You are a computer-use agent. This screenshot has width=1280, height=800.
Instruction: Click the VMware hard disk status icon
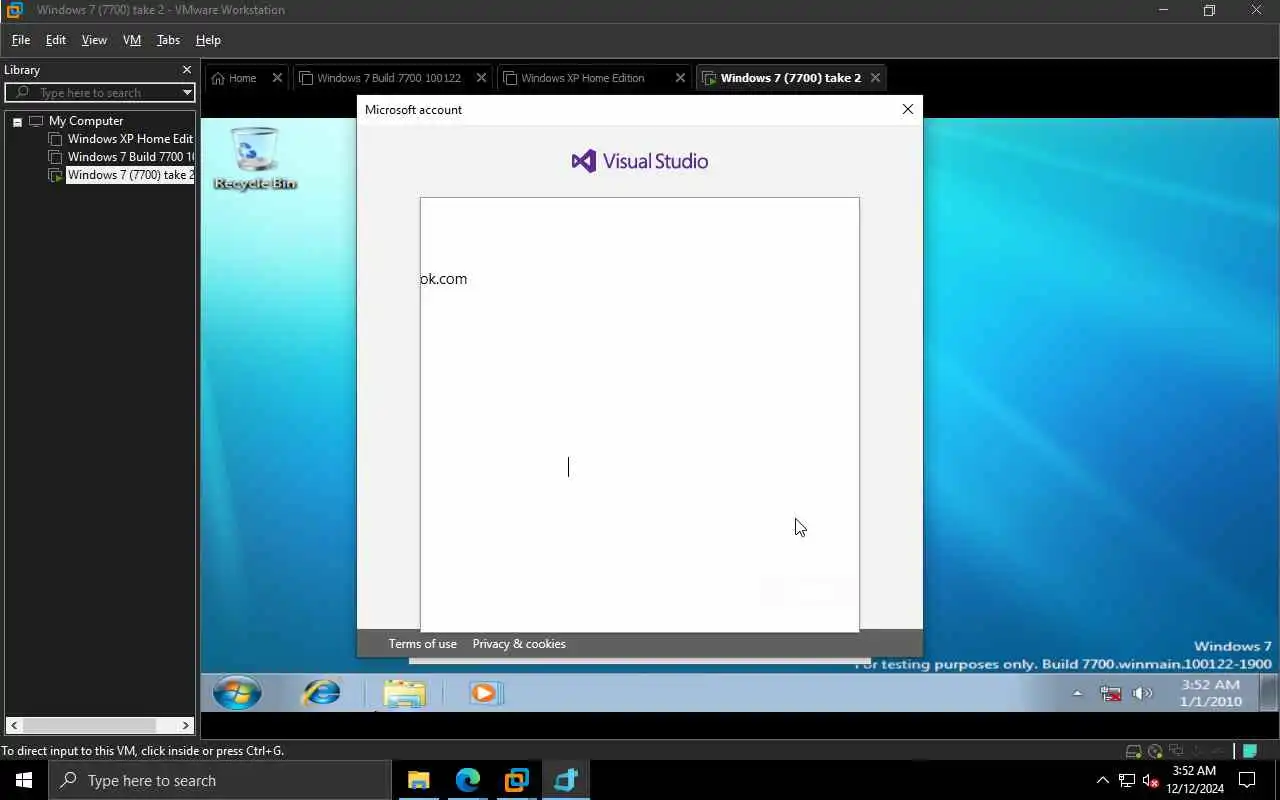pos(1133,751)
